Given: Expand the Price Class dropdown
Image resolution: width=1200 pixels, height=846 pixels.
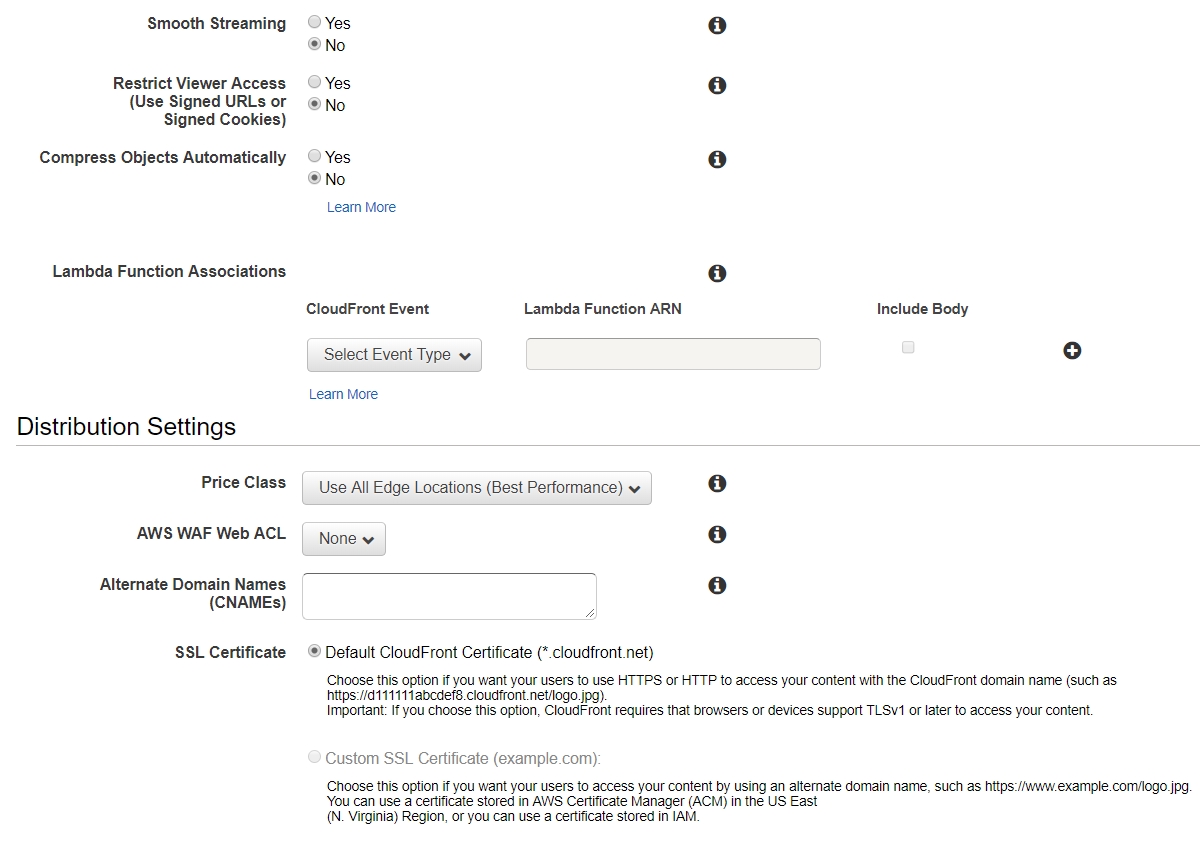Looking at the screenshot, I should click(x=477, y=488).
